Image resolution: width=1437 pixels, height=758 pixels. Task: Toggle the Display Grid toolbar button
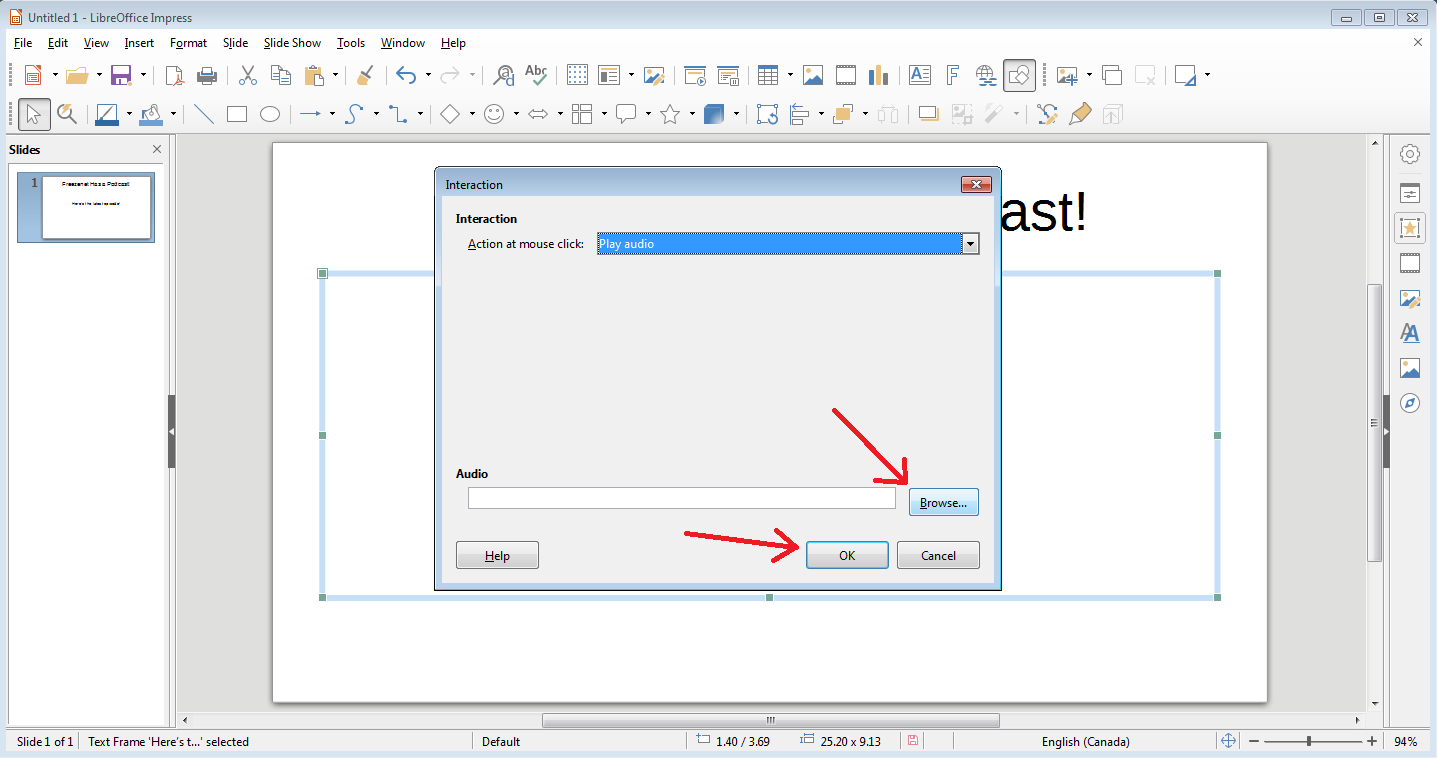577,75
